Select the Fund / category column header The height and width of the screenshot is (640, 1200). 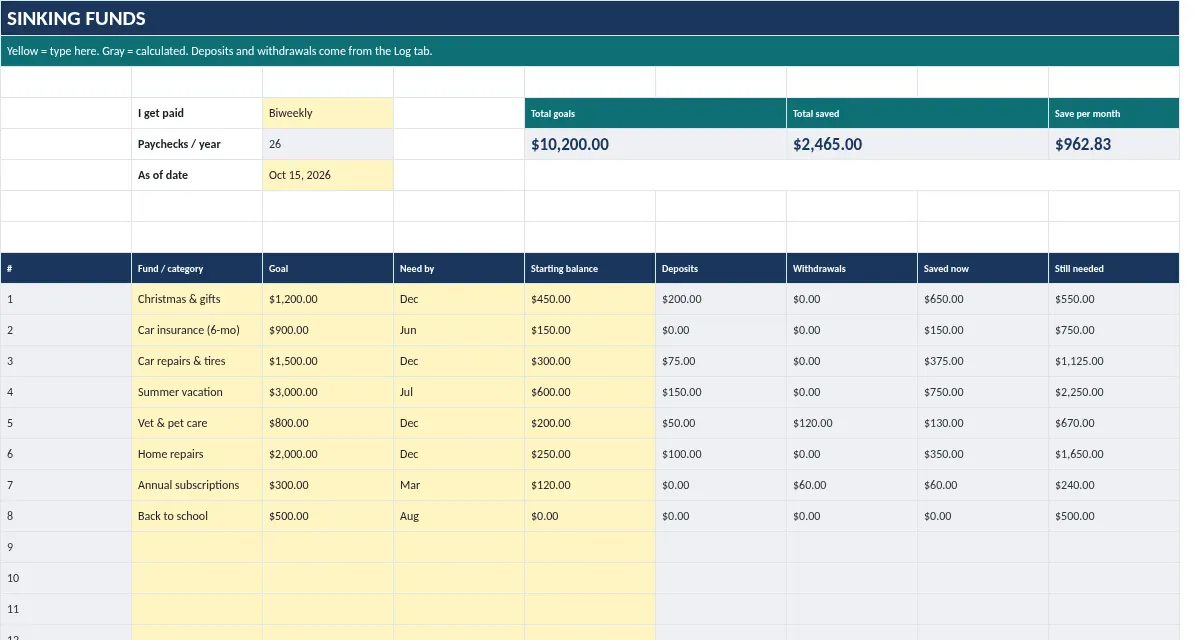[197, 268]
